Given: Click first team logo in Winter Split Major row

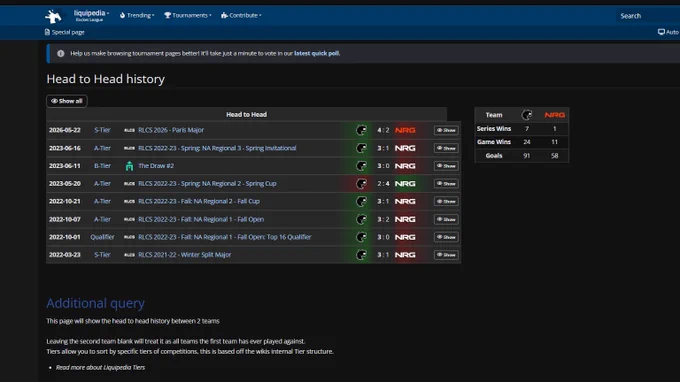Looking at the screenshot, I should (x=361, y=255).
